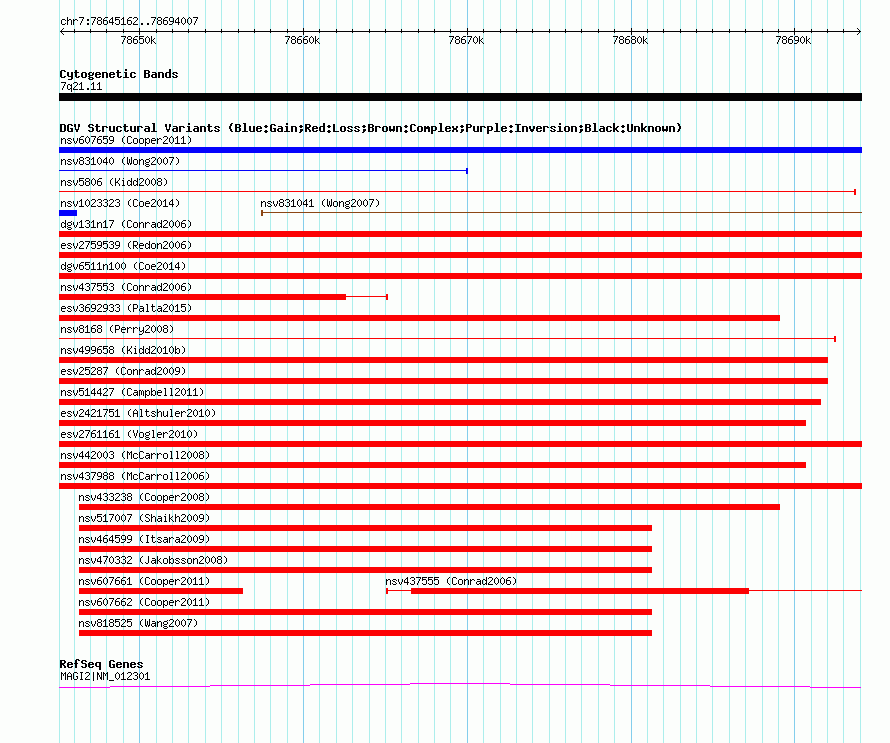The height and width of the screenshot is (743, 890).
Task: Click the esv2421751 (Altshuler2010) variant label
Action: pos(138,413)
